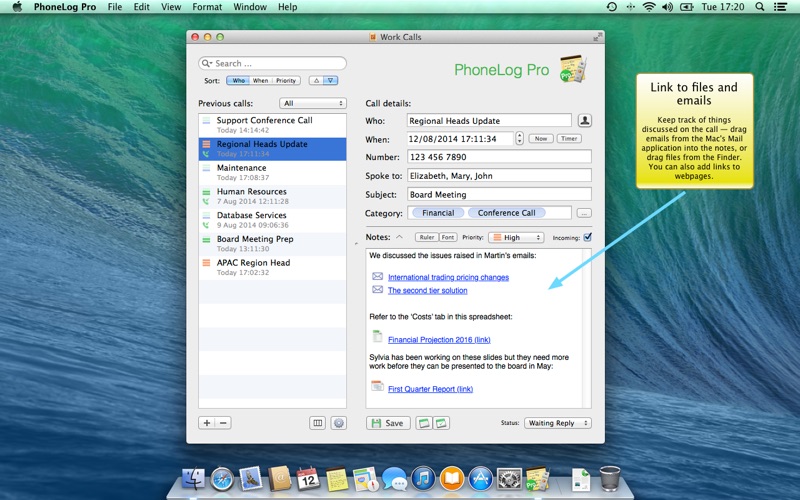The height and width of the screenshot is (500, 800).
Task: Open the email icon beside International trading pricing changes
Action: 377,277
